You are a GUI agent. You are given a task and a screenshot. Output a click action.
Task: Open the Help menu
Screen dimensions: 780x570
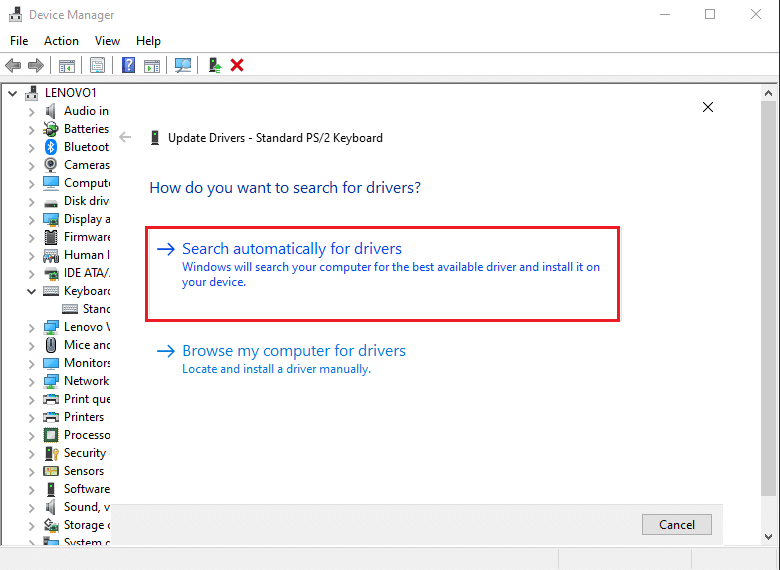148,41
